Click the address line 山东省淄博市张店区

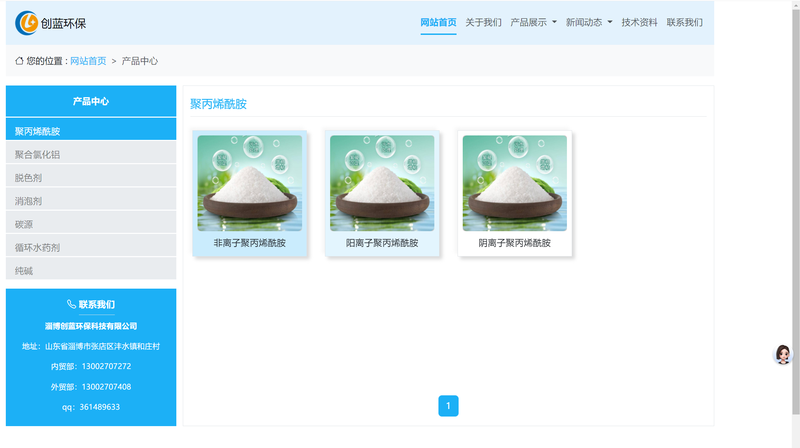(91, 346)
